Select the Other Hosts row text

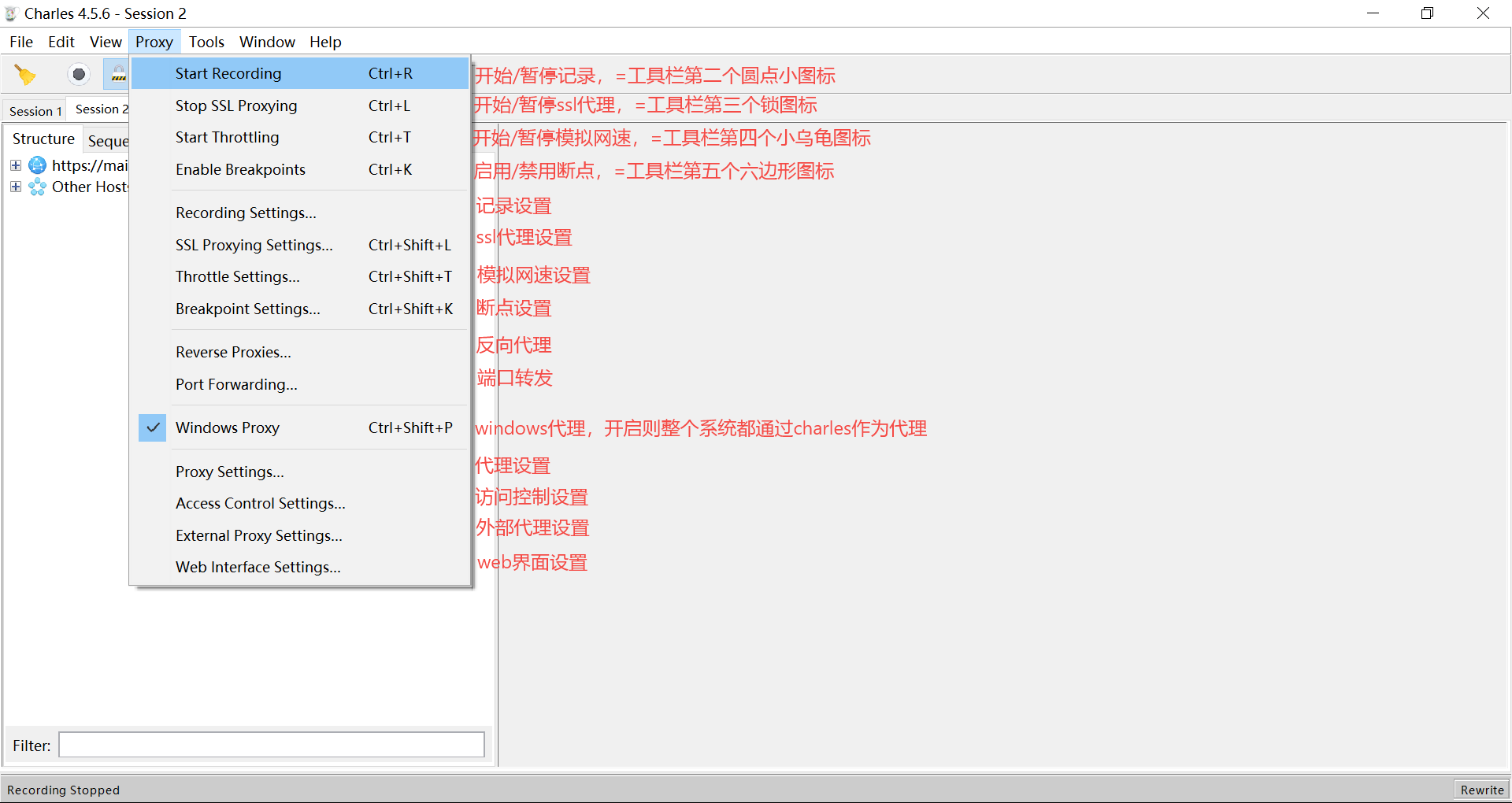point(89,187)
